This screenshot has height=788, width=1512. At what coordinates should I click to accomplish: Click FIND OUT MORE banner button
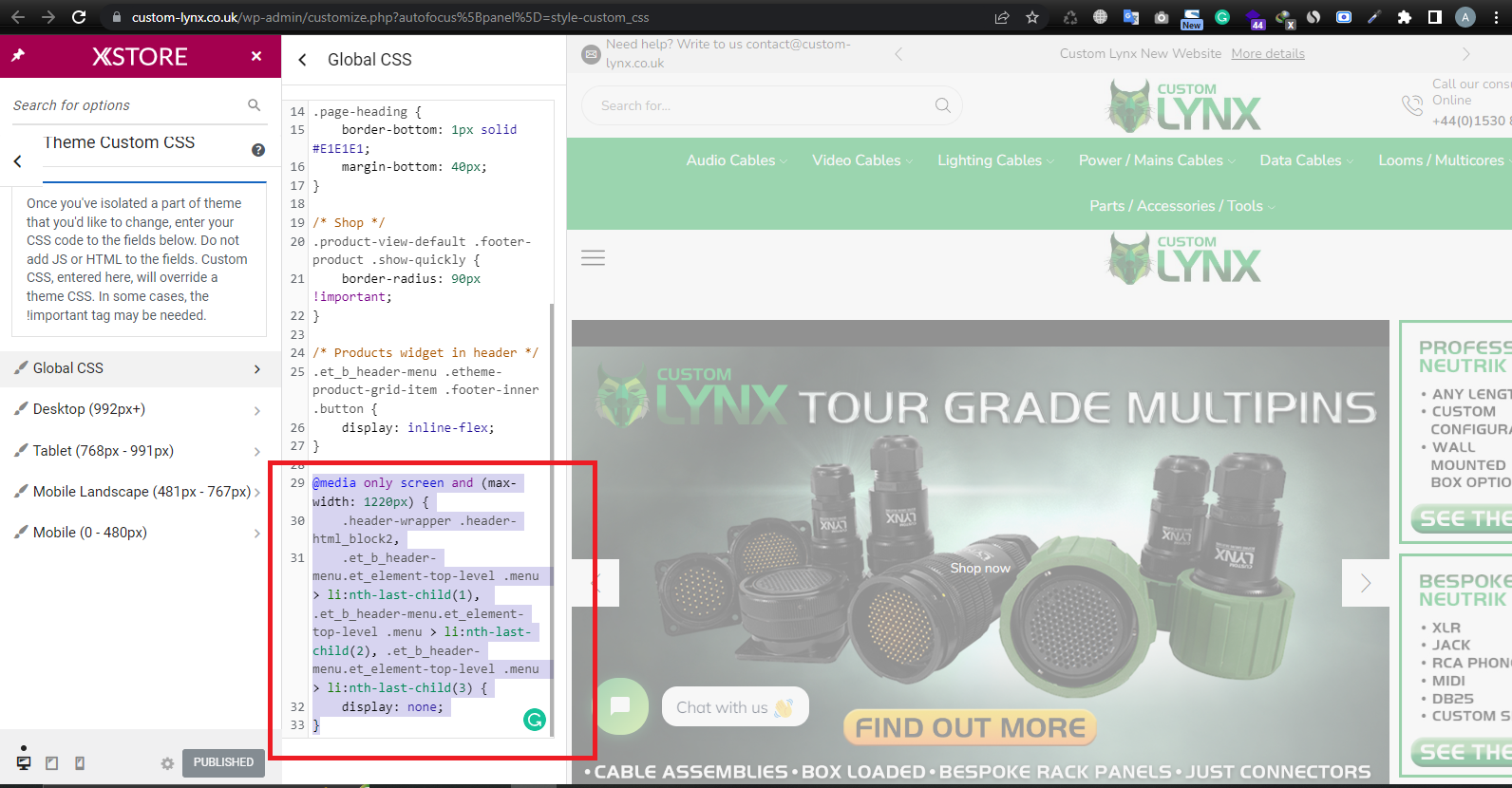[970, 728]
